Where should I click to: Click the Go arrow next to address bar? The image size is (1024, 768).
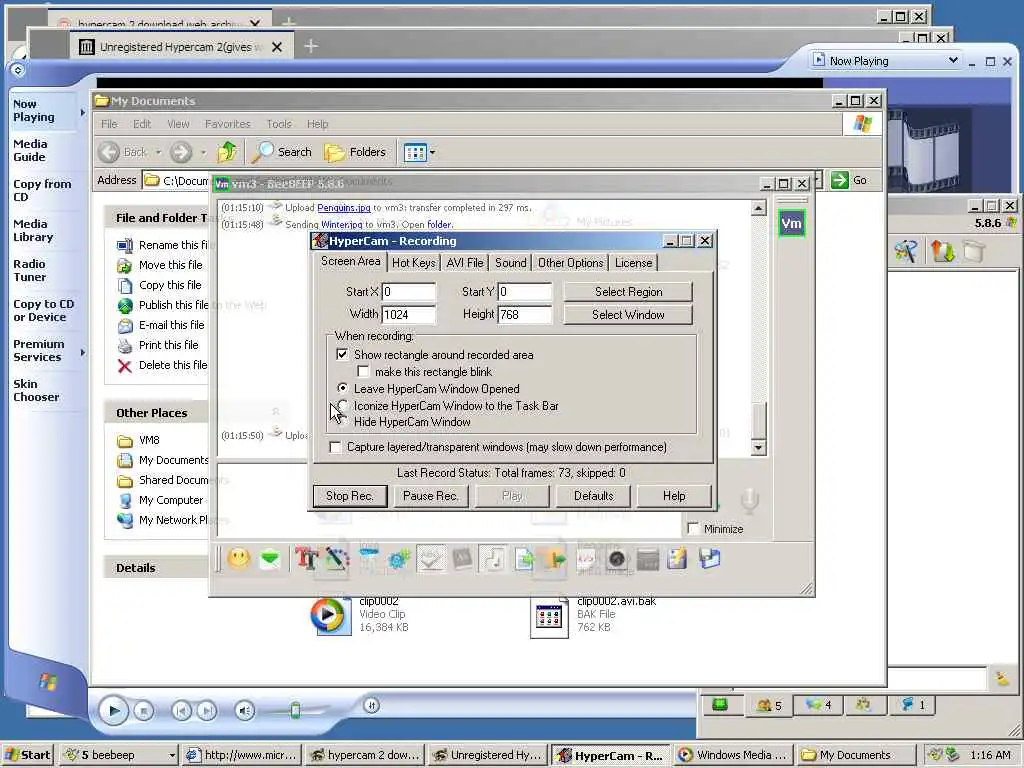pos(850,180)
